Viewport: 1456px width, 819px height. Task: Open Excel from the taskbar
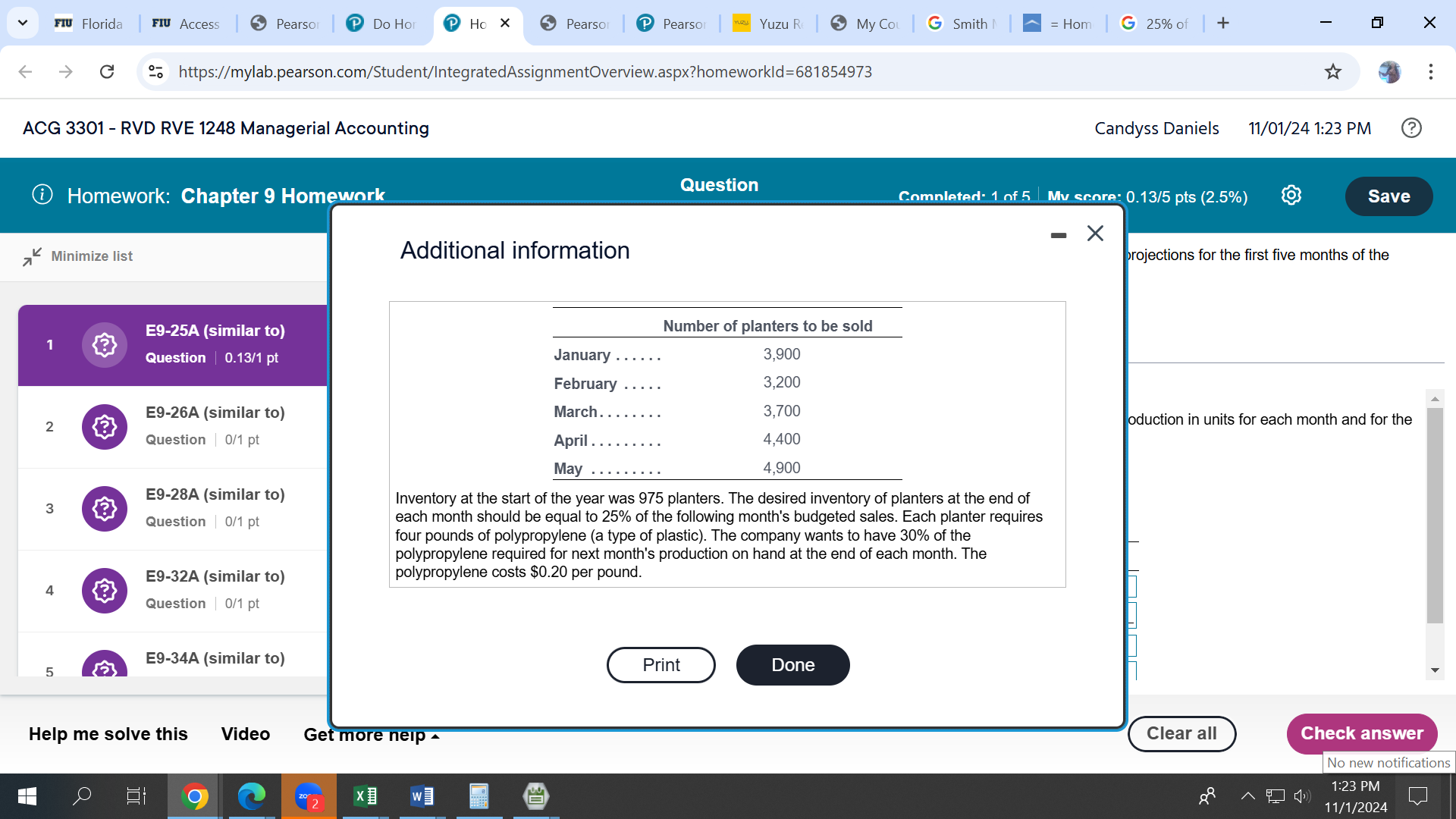tap(366, 795)
